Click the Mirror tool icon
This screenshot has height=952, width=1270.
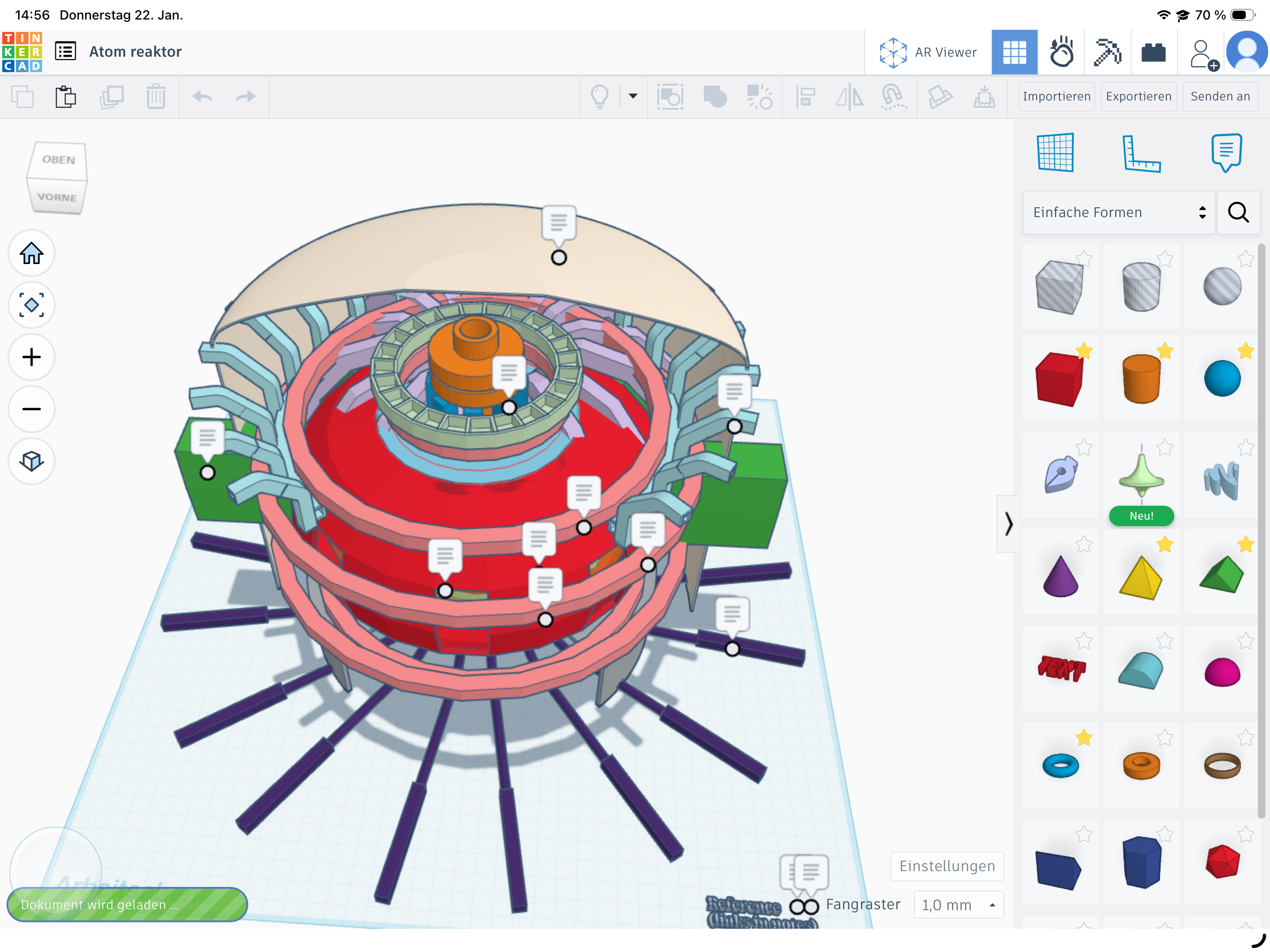(x=849, y=97)
